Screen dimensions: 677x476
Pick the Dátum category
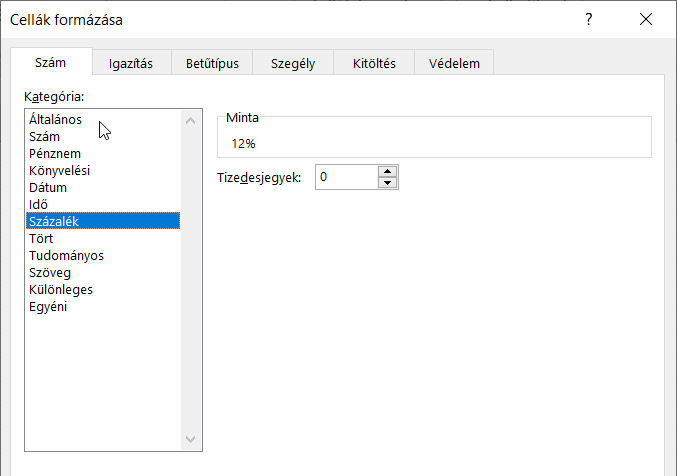[x=48, y=187]
